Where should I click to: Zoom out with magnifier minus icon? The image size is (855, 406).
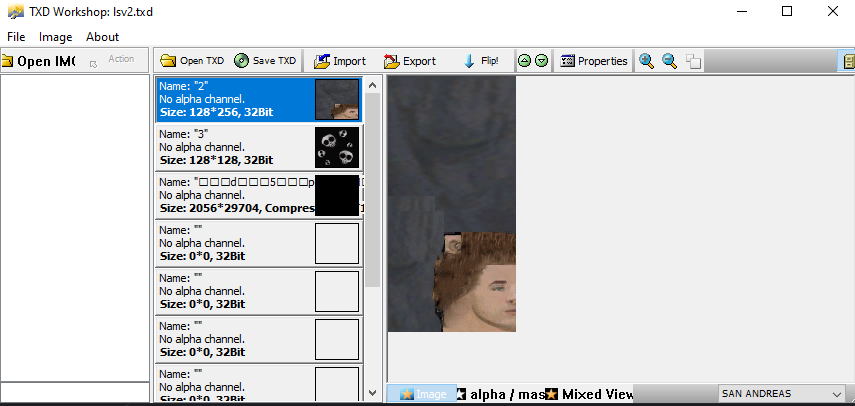(x=669, y=61)
